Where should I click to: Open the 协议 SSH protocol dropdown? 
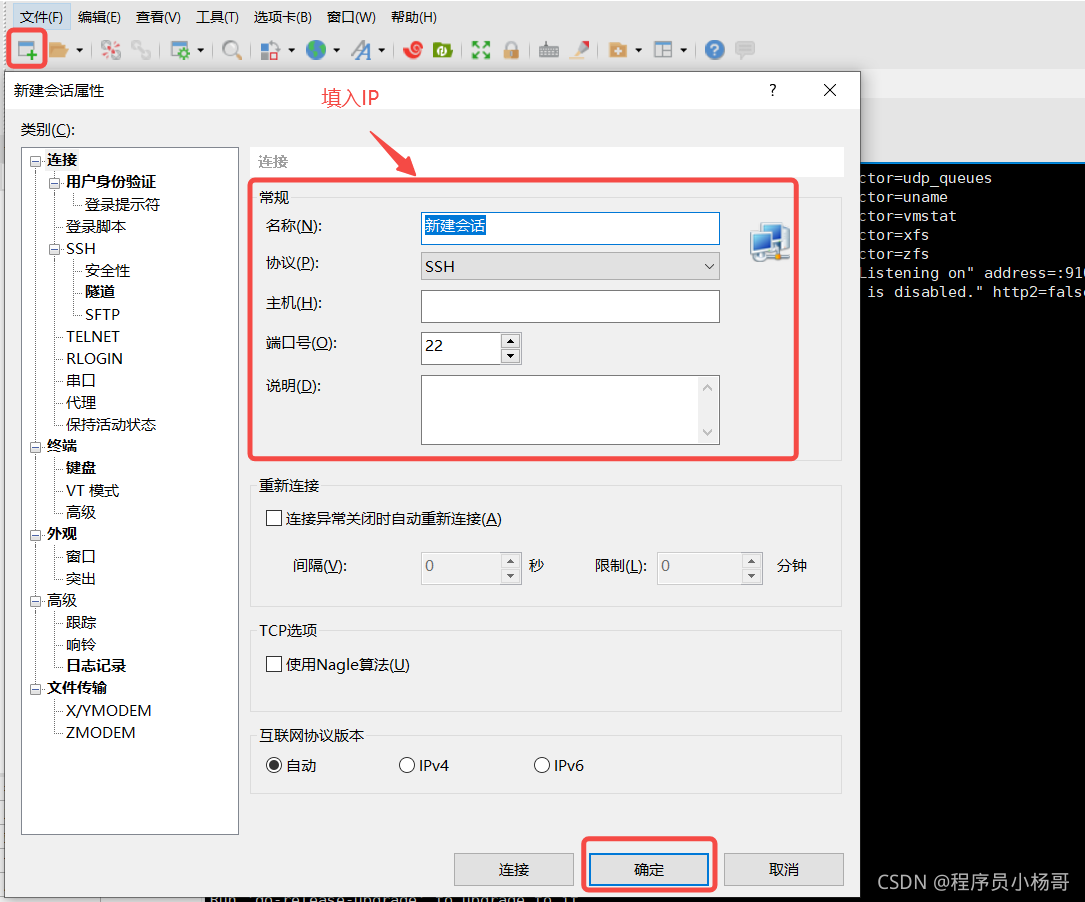(x=570, y=266)
